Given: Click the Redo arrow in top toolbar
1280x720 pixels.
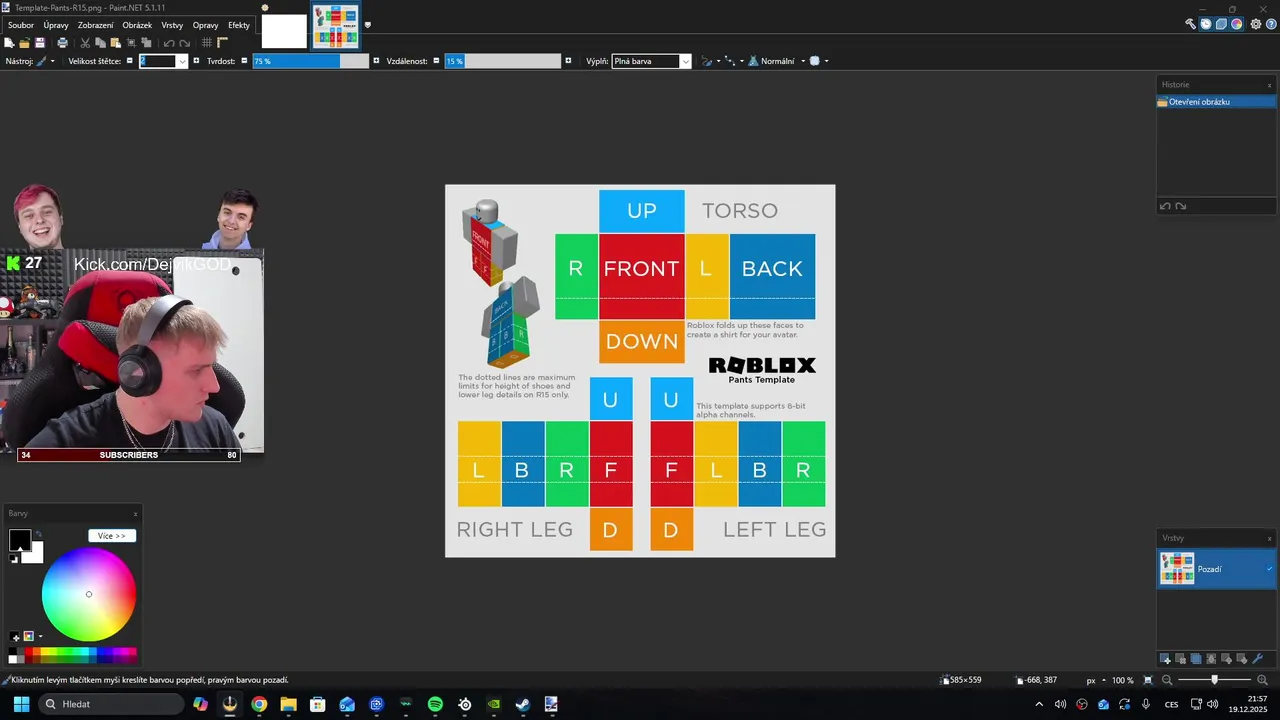Looking at the screenshot, I should (x=185, y=43).
